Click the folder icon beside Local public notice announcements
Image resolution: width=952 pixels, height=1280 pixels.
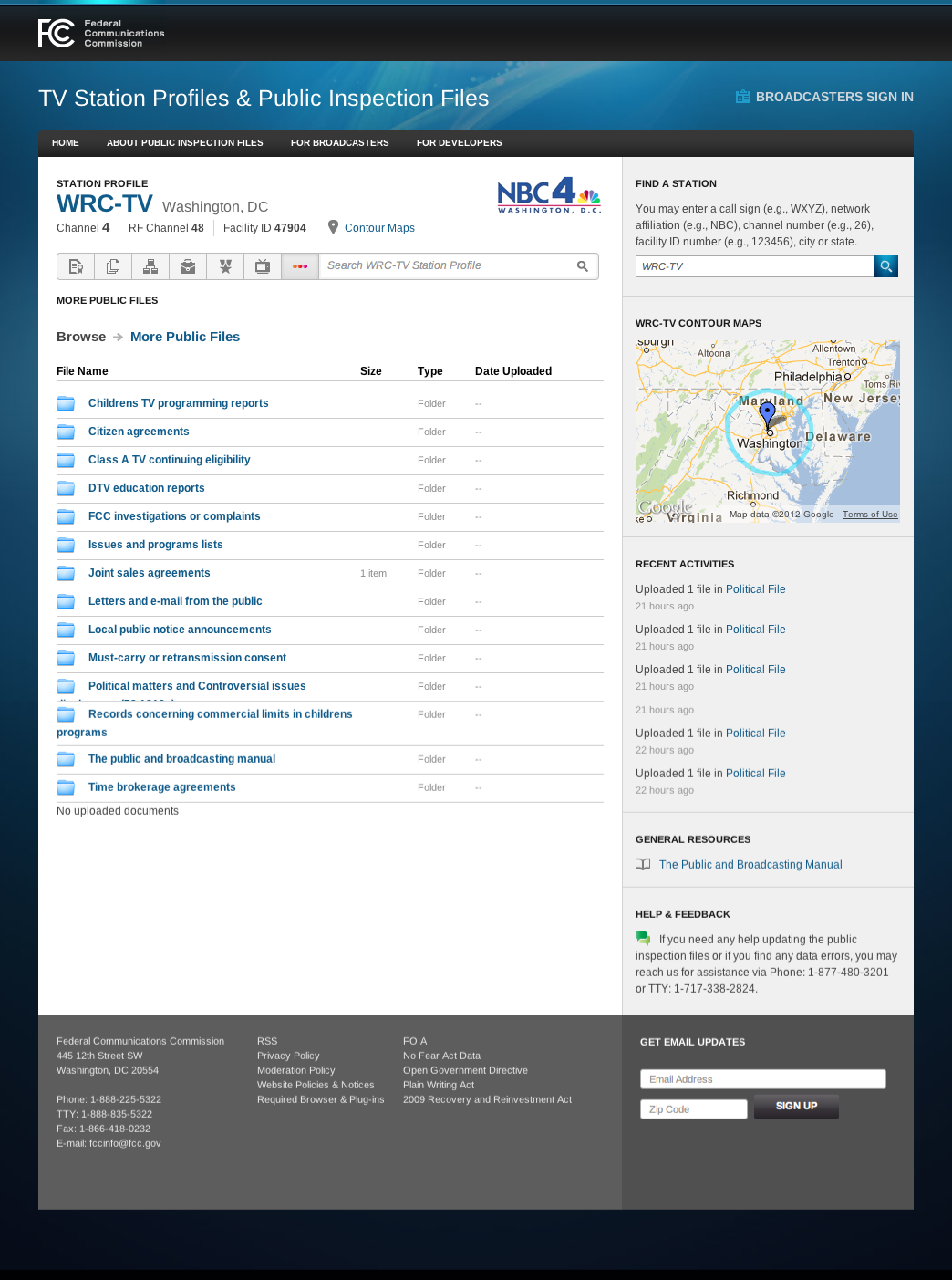tap(66, 630)
